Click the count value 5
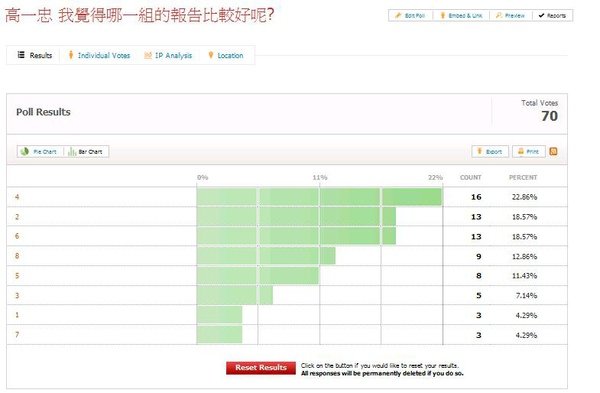Screen dimensions: 600x393 click(479, 296)
